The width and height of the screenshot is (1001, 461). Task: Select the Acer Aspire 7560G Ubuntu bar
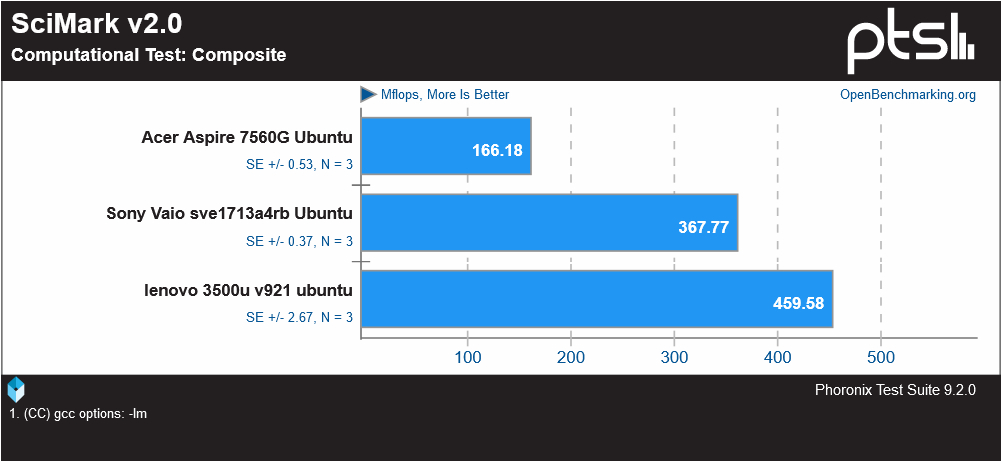pyautogui.click(x=446, y=146)
